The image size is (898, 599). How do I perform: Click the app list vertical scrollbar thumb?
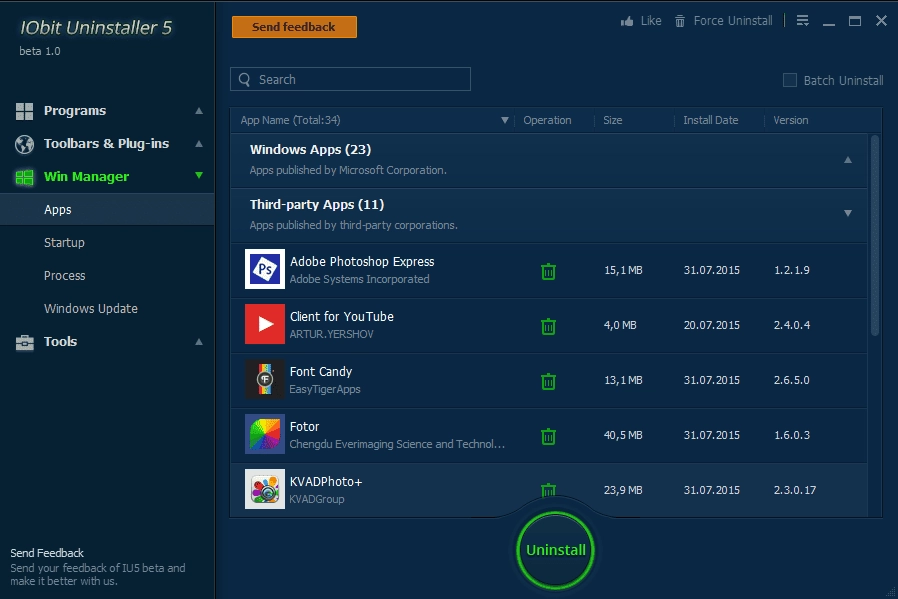875,236
